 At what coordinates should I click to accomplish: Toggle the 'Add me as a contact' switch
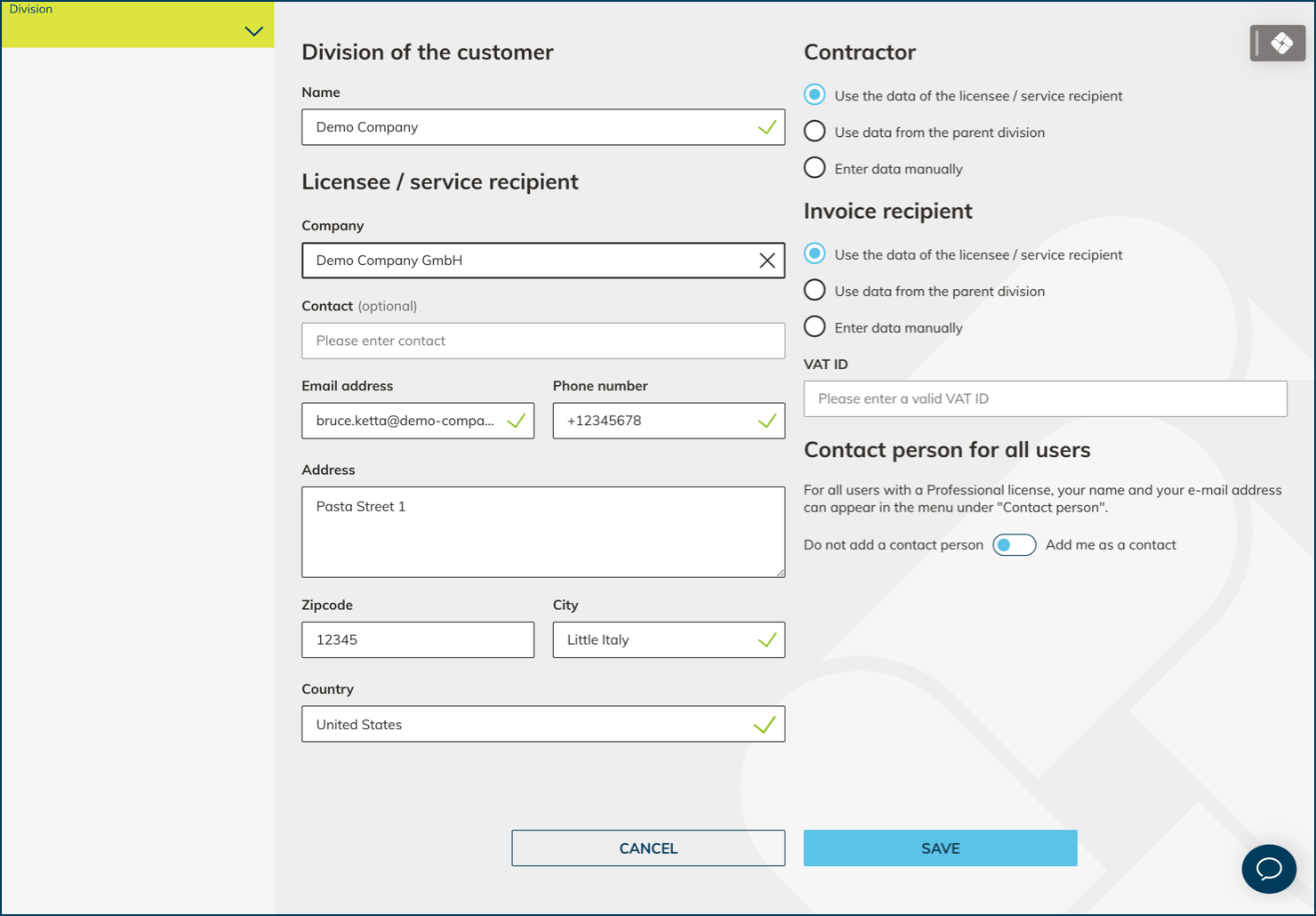pyautogui.click(x=1014, y=545)
